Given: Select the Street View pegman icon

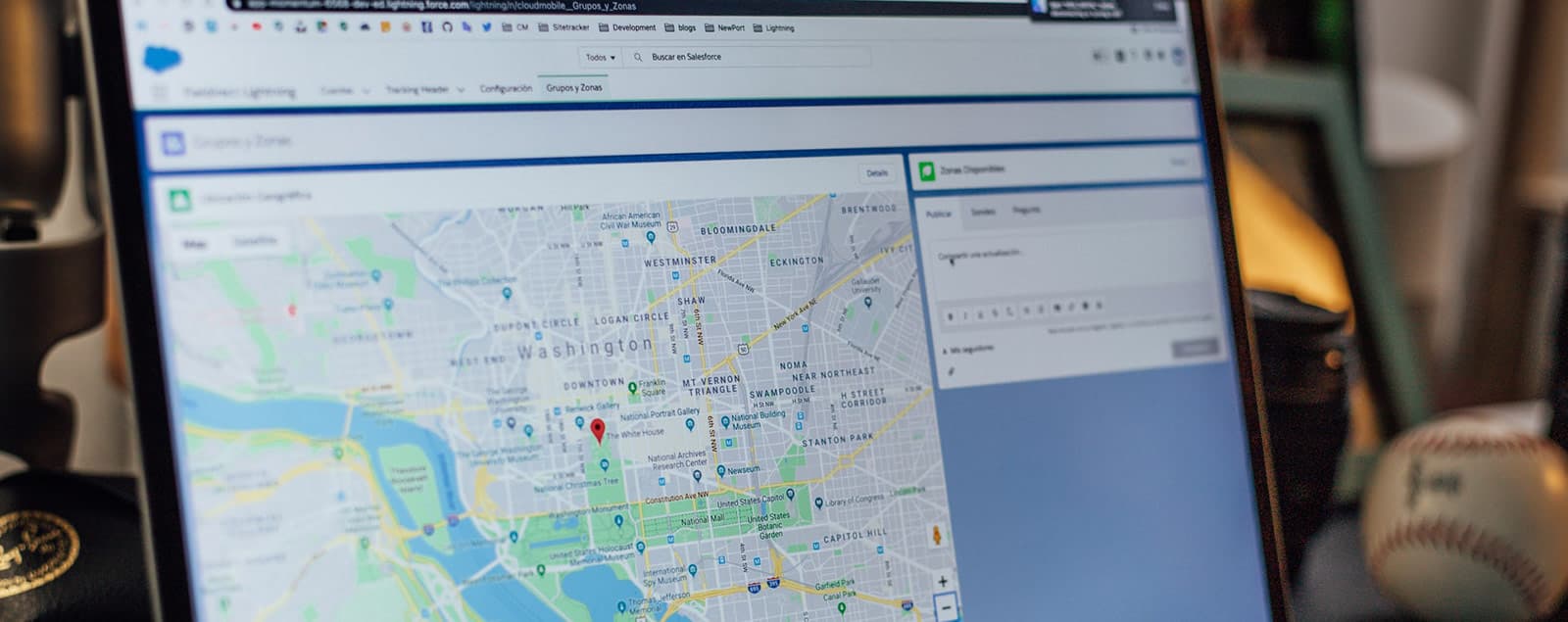Looking at the screenshot, I should (x=935, y=536).
